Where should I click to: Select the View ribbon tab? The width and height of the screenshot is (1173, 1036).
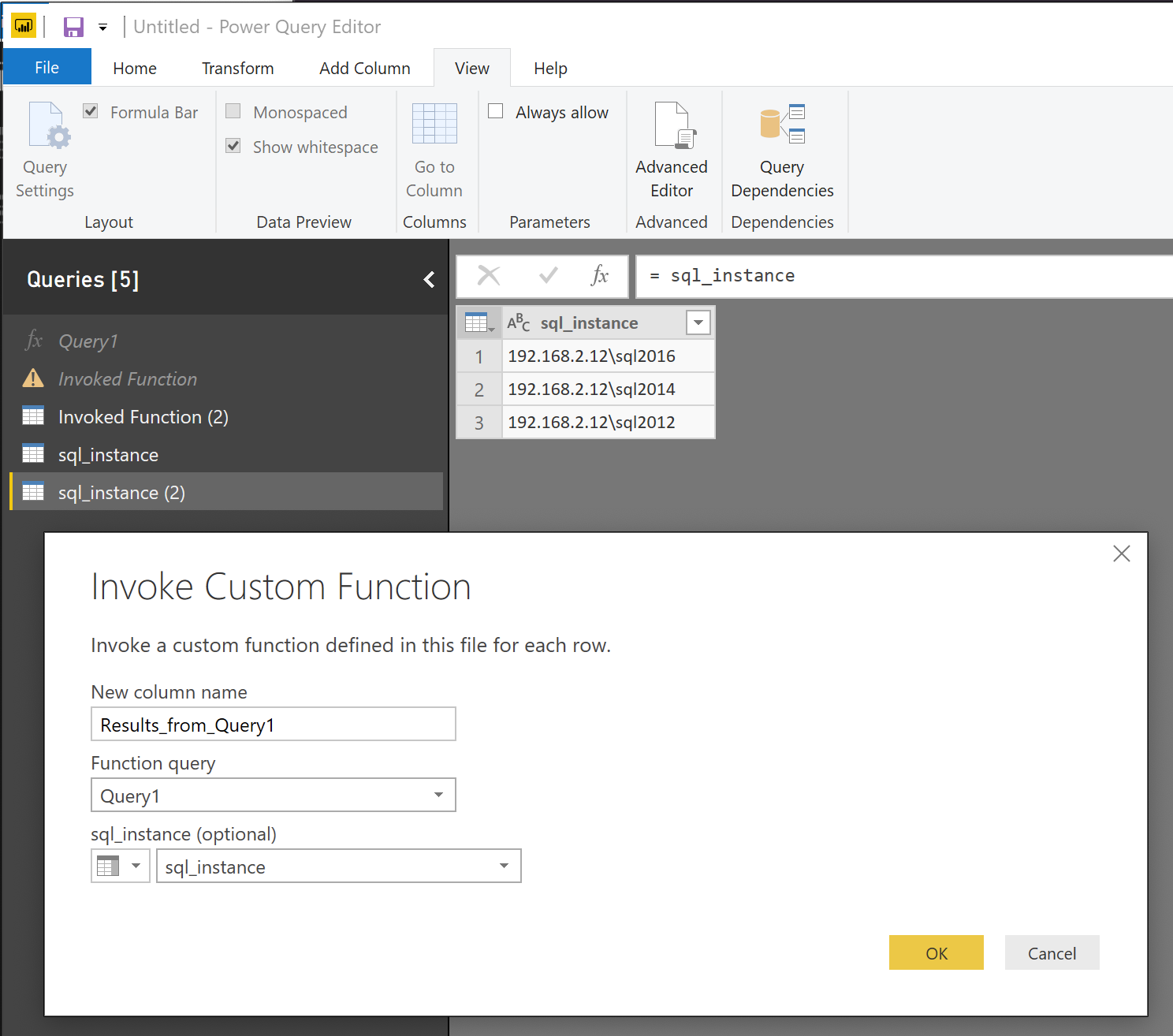(x=472, y=69)
